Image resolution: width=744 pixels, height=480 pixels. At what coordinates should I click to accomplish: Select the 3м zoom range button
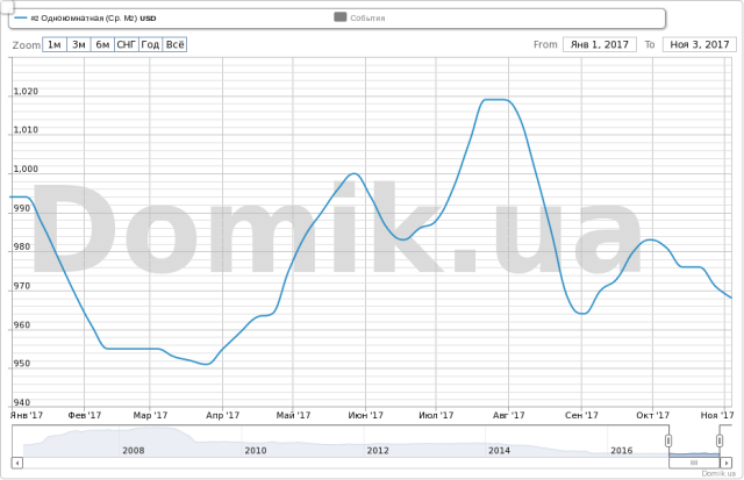(79, 45)
